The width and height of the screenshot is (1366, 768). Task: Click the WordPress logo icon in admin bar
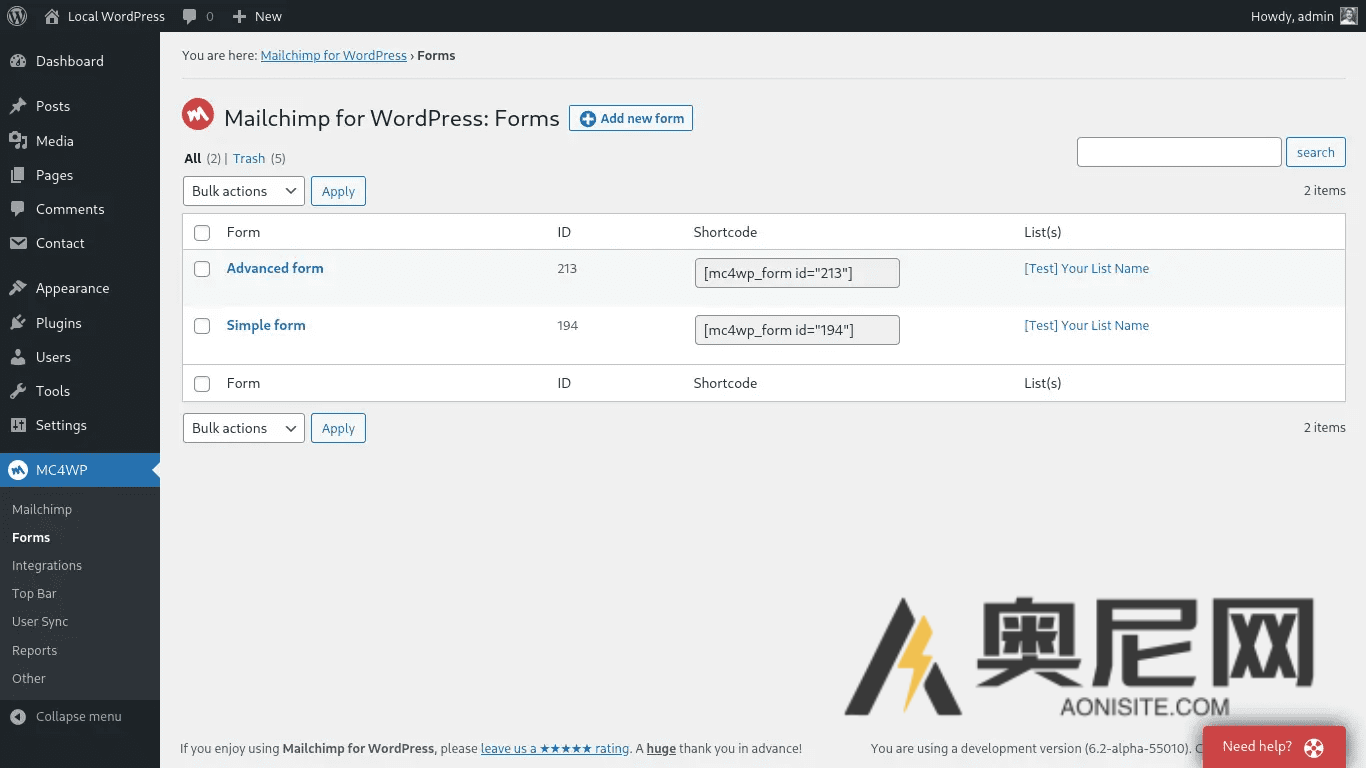17,16
